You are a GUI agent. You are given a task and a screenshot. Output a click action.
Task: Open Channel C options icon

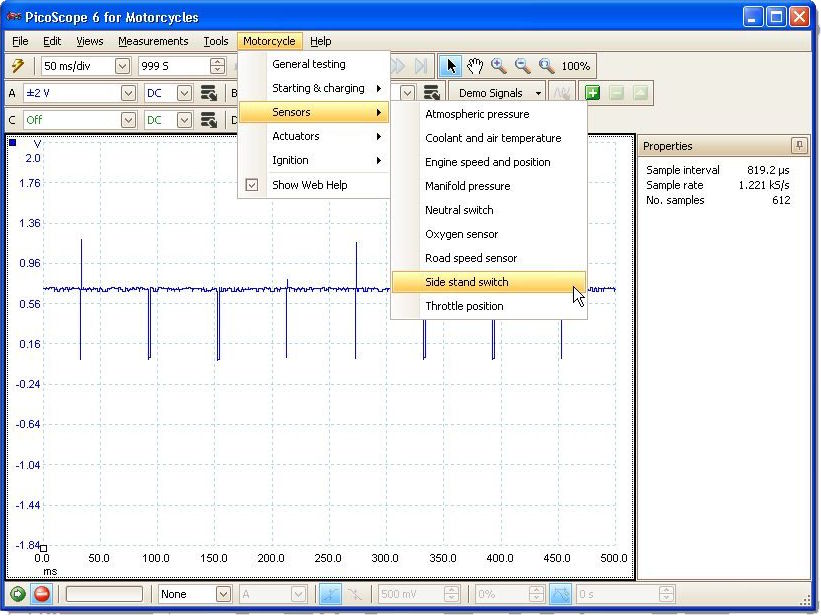[209, 120]
